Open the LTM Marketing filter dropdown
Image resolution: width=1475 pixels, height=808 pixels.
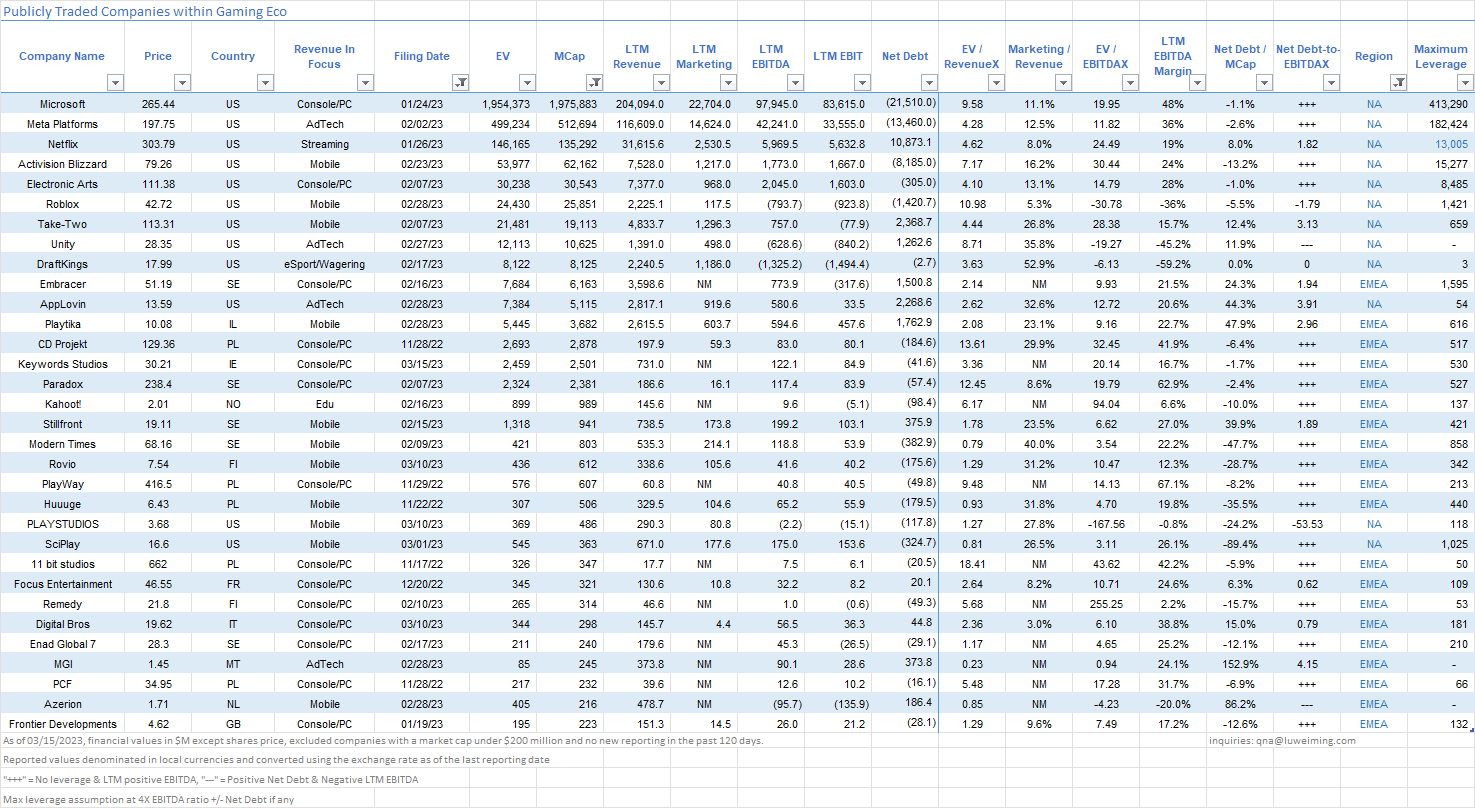click(x=728, y=83)
